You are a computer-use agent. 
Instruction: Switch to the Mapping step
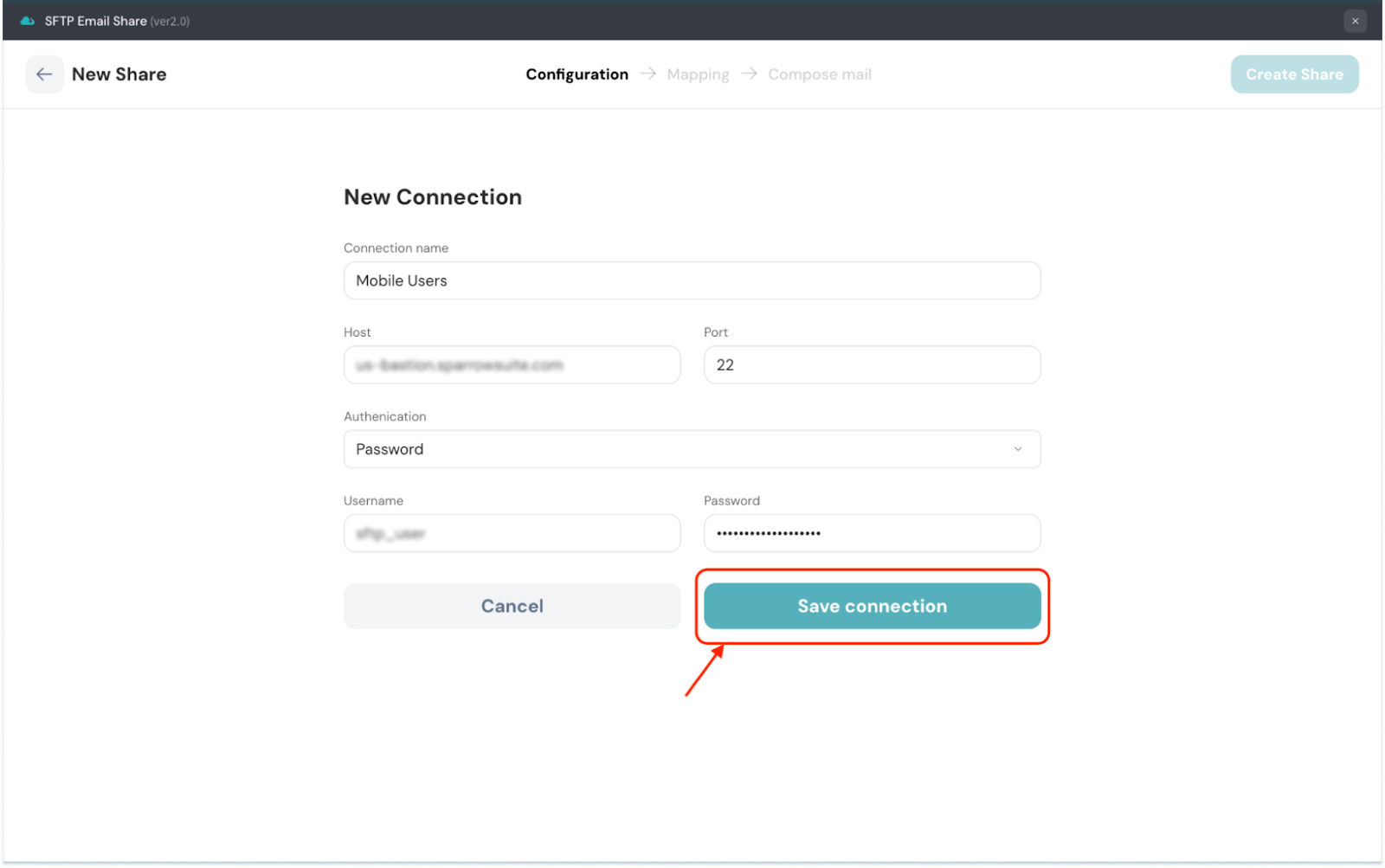pos(698,74)
